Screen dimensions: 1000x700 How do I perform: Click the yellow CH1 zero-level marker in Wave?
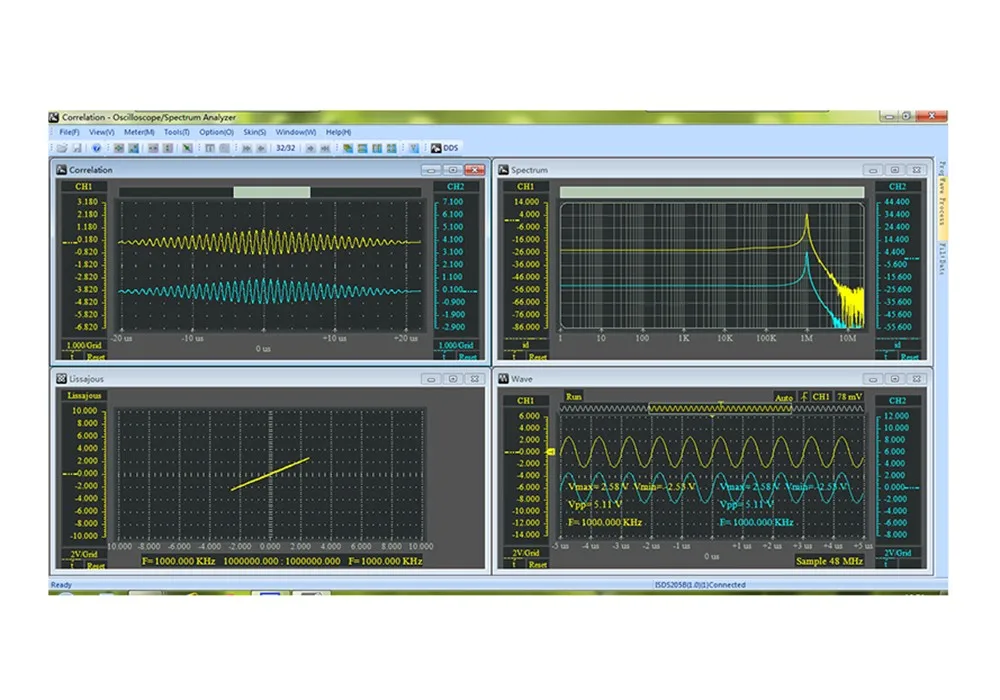click(551, 452)
